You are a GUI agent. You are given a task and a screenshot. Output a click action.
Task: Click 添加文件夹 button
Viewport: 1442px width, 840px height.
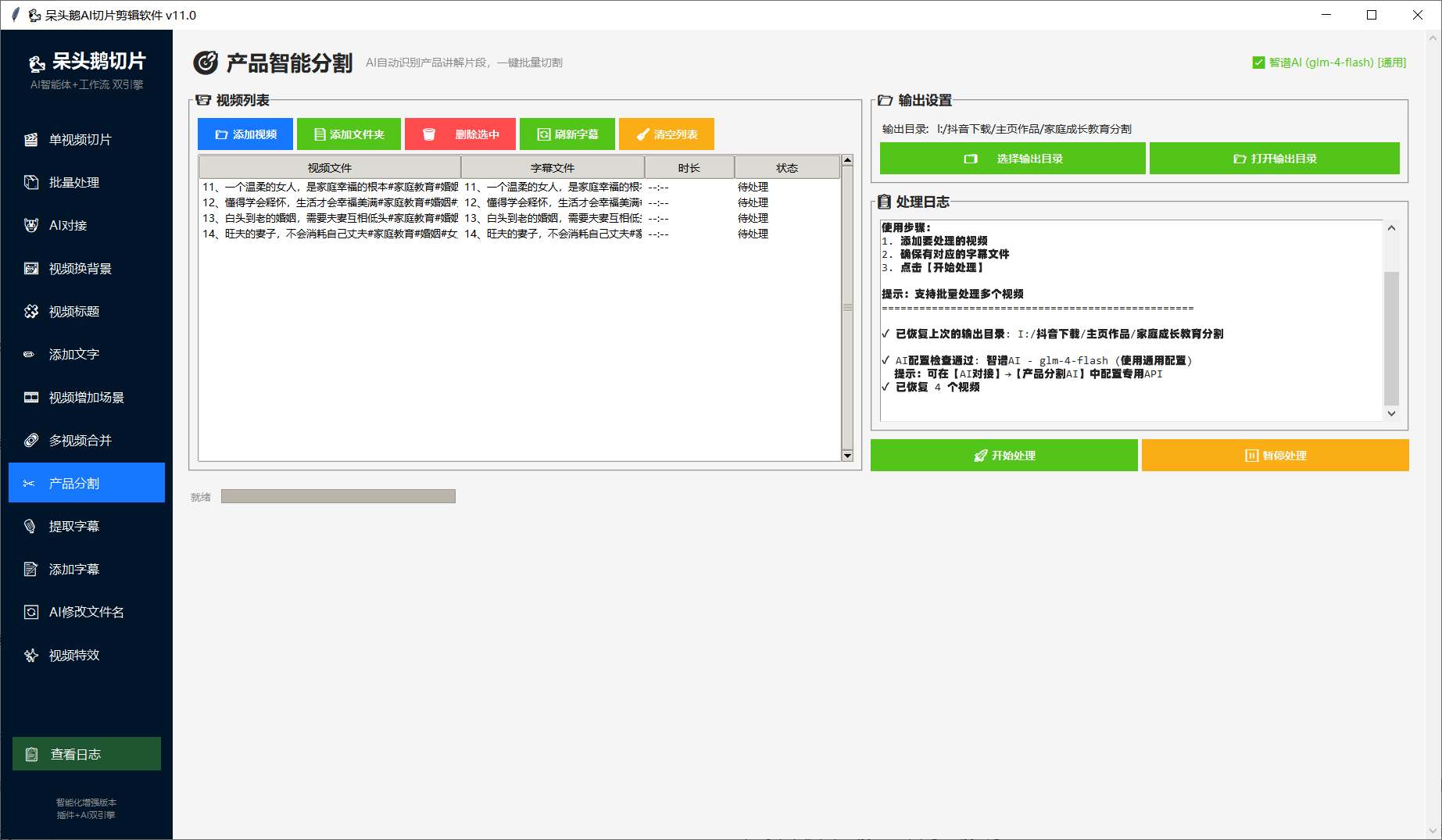[x=349, y=134]
